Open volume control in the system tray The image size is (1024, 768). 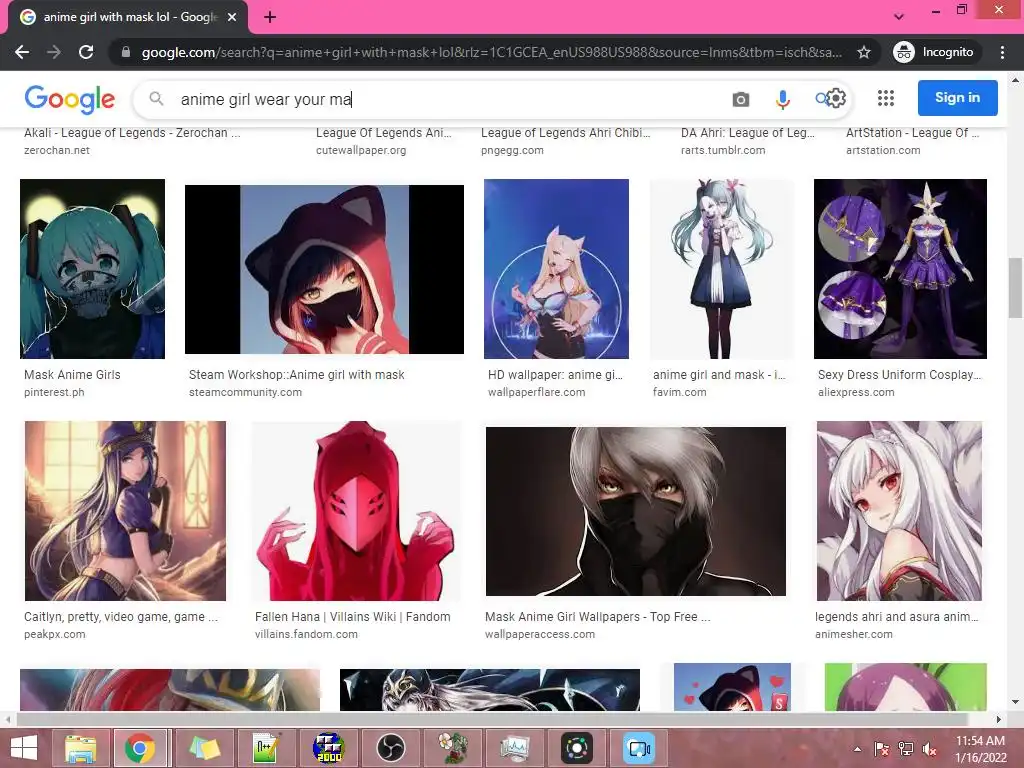[929, 748]
